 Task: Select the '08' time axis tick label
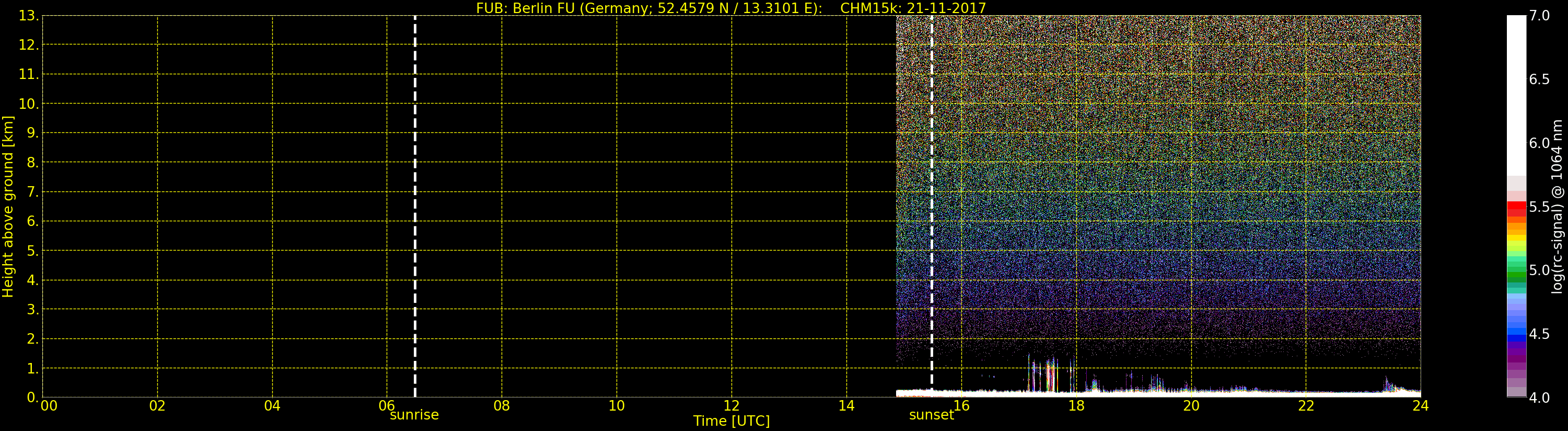click(502, 406)
